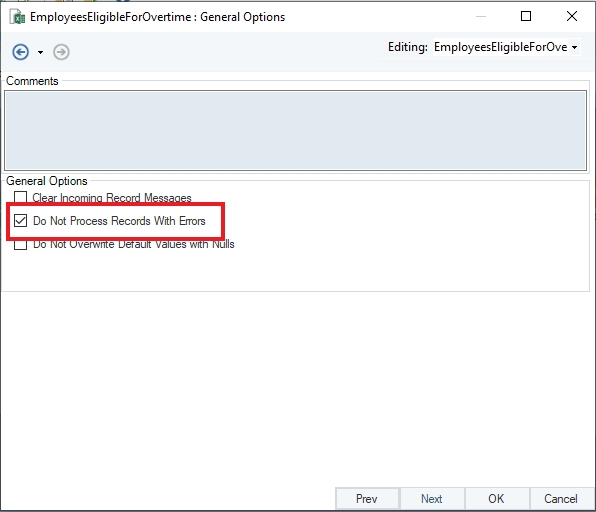Uncheck Do Not Process Records With Errors

coord(21,220)
